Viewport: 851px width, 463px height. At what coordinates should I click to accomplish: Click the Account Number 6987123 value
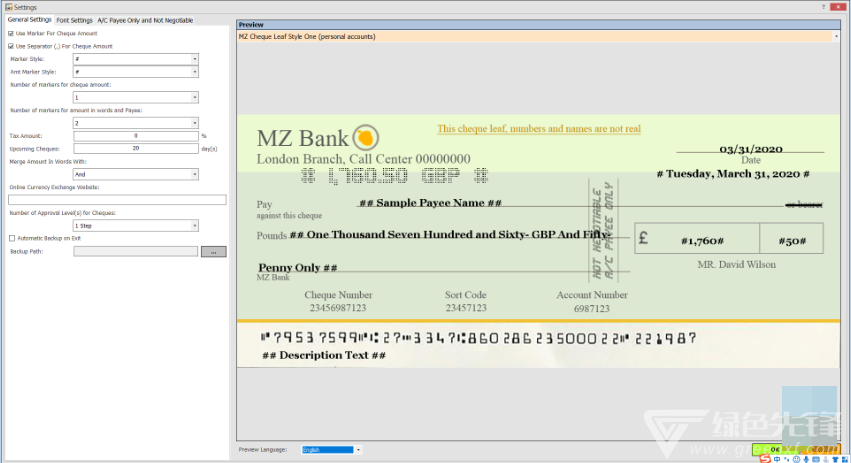coord(592,308)
